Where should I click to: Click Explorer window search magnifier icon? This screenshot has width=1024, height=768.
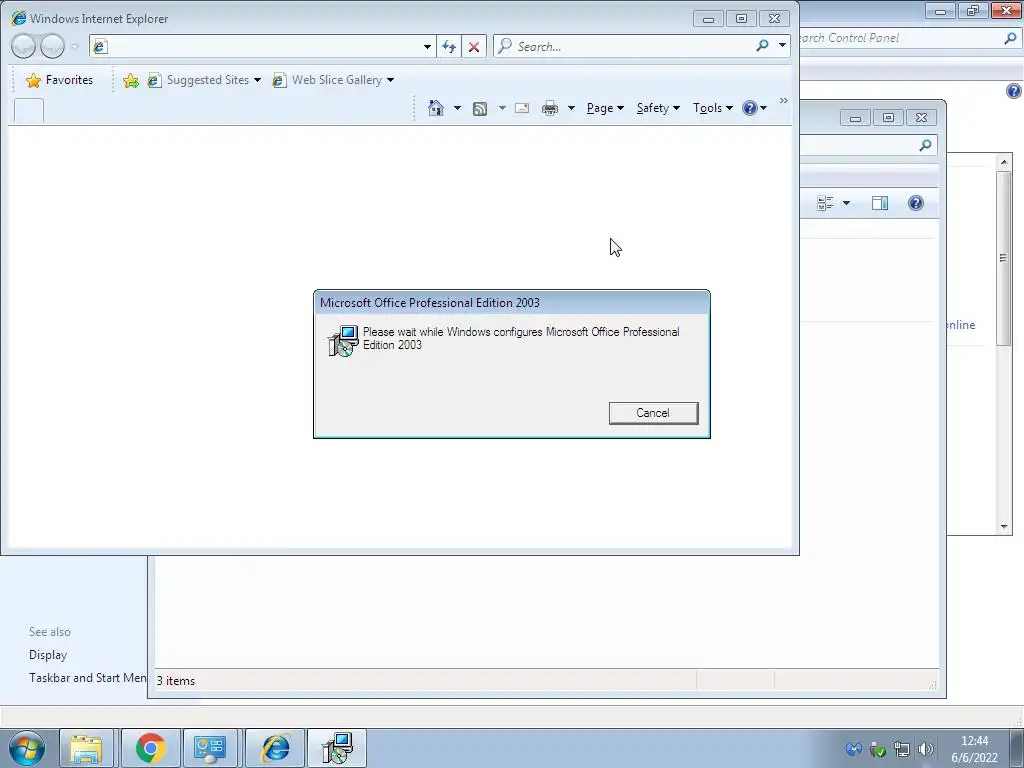[x=925, y=145]
